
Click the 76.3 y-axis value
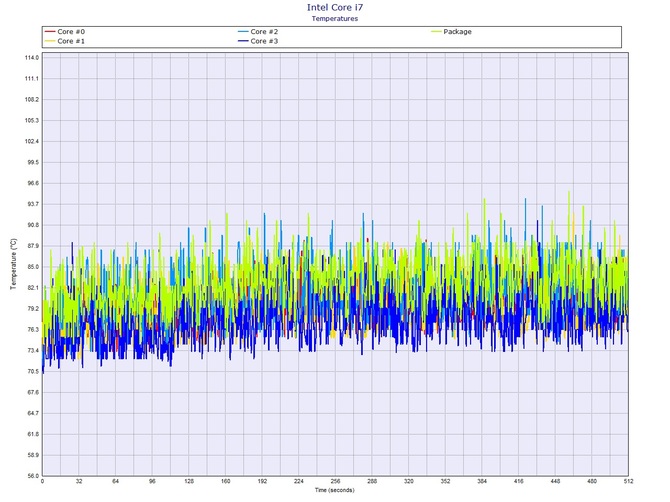pos(33,330)
